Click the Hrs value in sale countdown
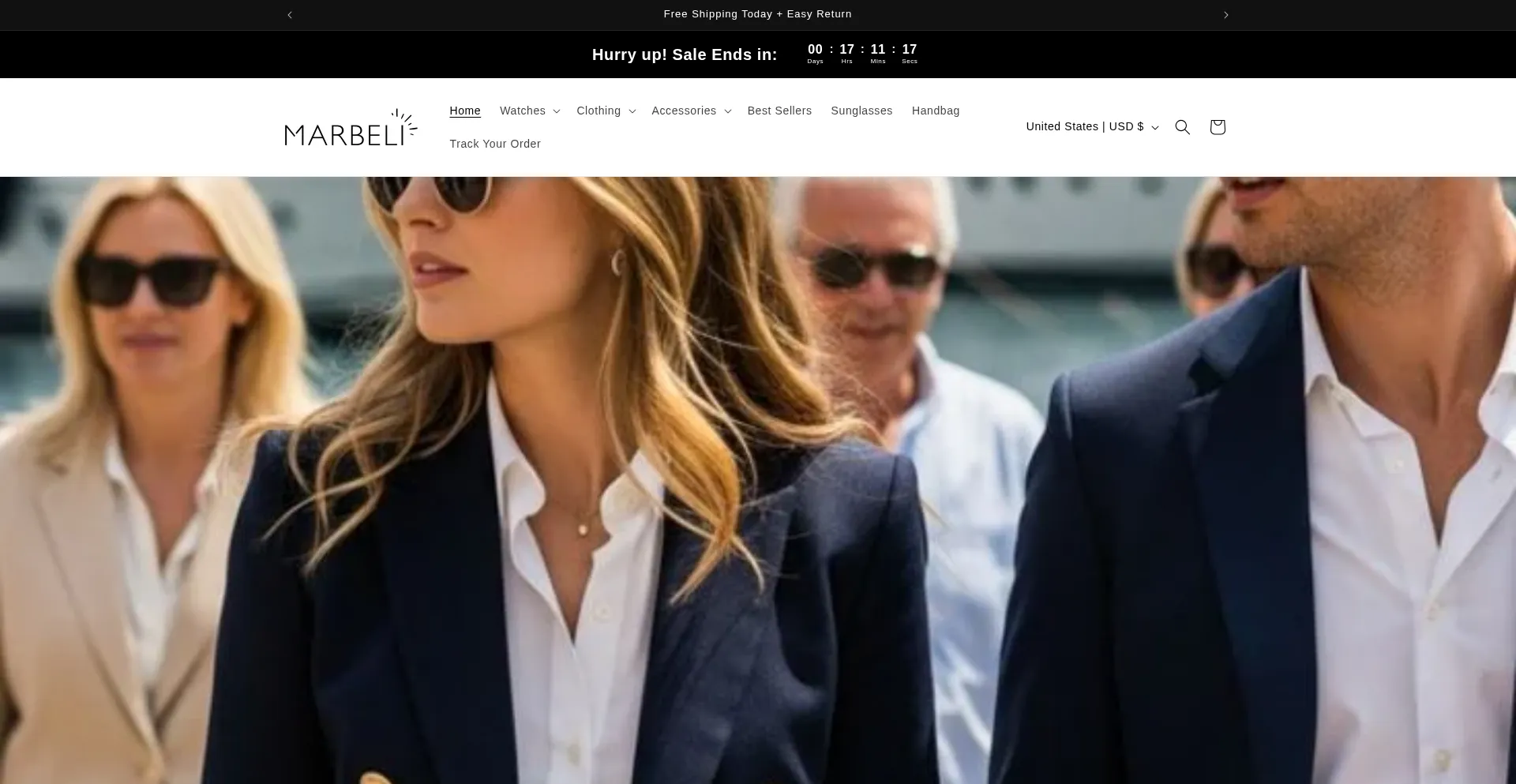 (846, 50)
